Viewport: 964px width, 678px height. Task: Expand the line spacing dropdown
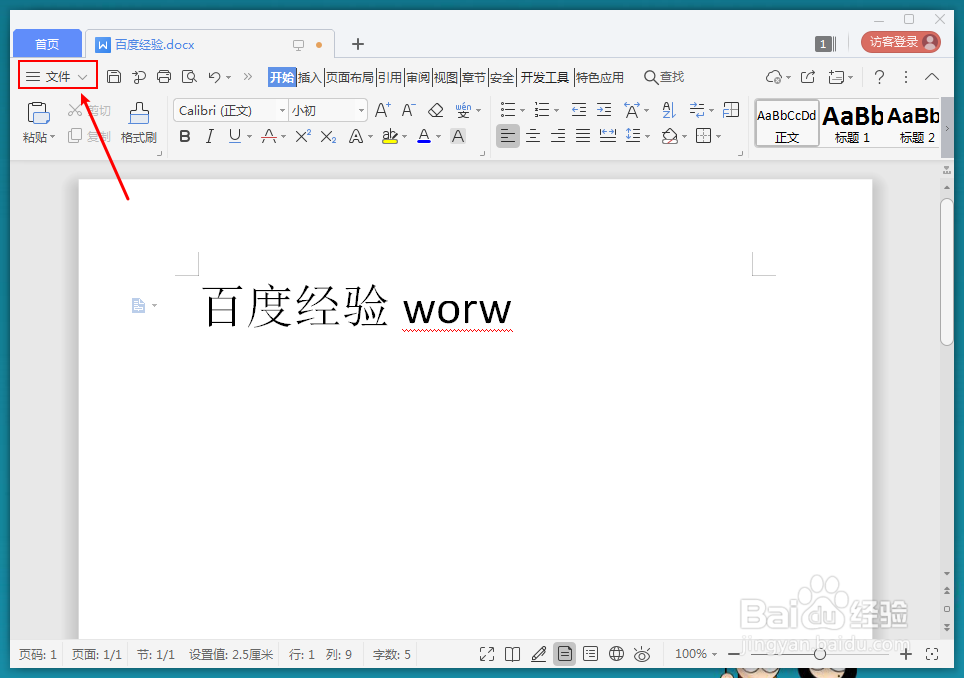[647, 136]
